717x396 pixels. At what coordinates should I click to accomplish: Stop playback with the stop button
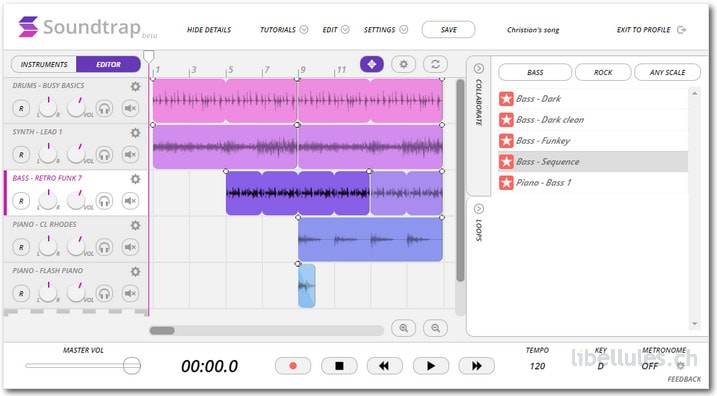339,366
